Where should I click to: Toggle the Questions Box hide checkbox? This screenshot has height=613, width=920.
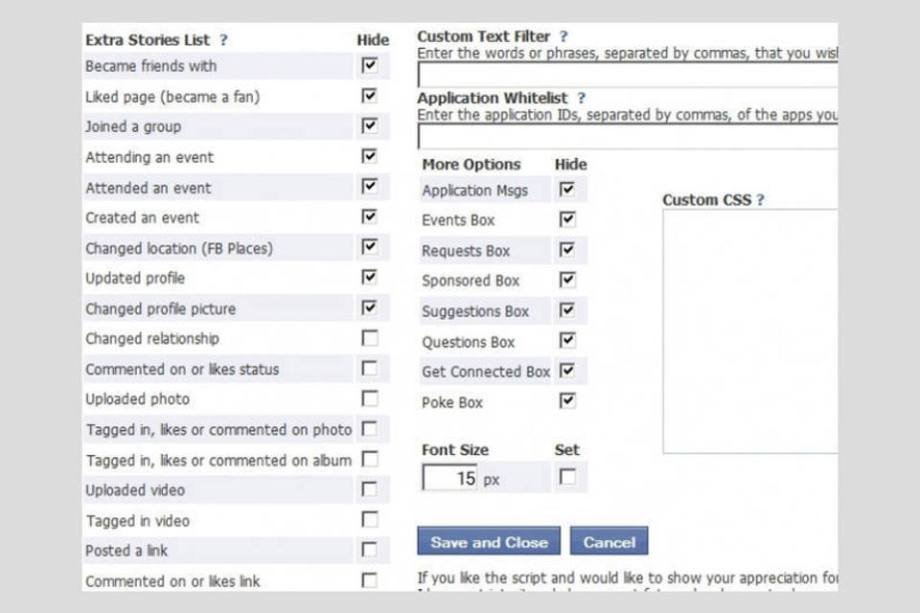tap(567, 340)
